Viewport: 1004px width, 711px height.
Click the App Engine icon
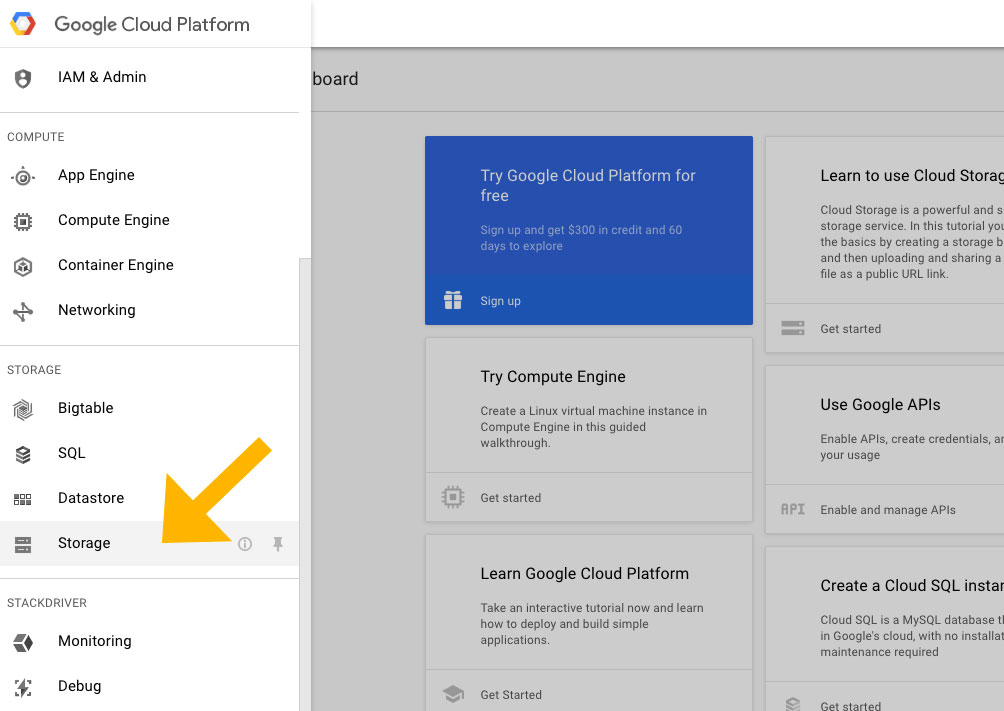(x=23, y=176)
